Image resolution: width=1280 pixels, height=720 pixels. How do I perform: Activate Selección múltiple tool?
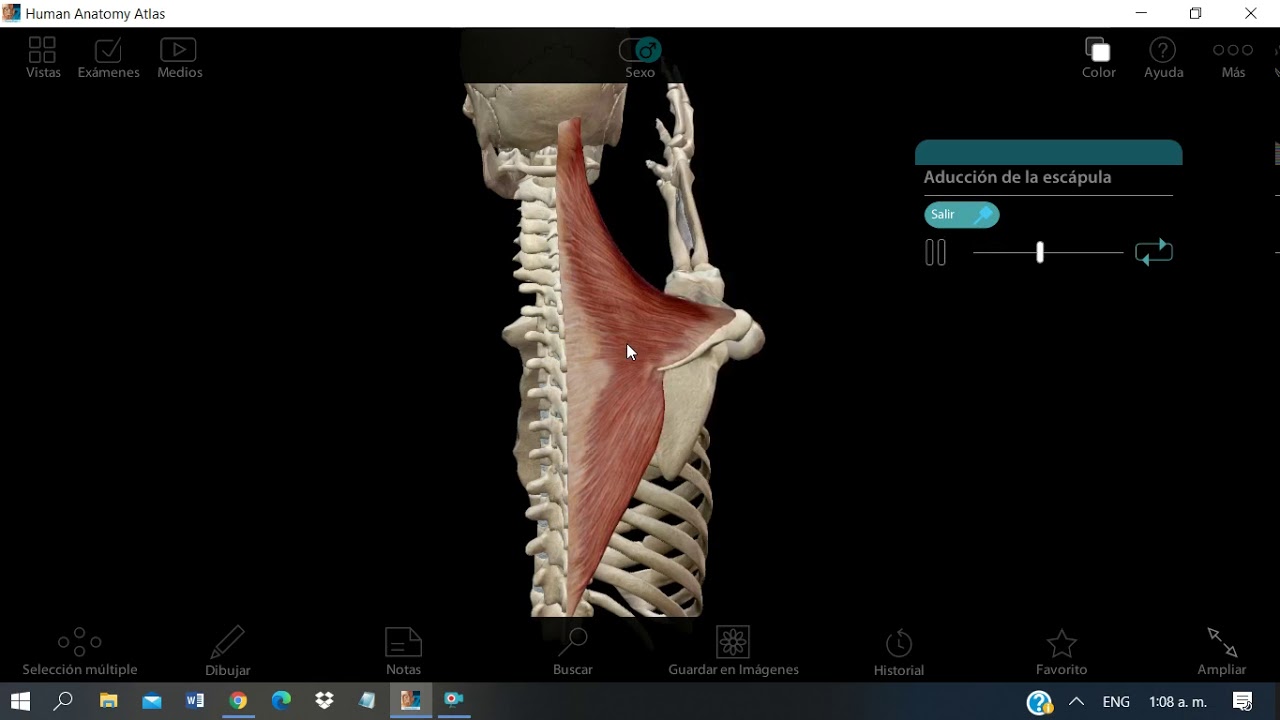[x=80, y=651]
